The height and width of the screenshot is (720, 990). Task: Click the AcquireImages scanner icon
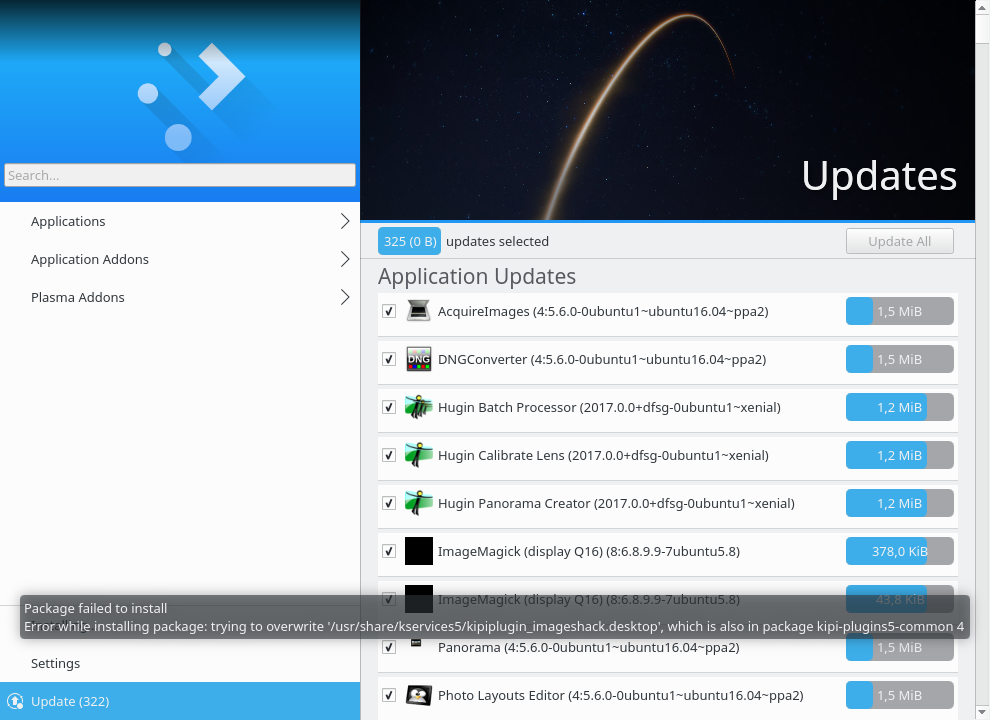pyautogui.click(x=418, y=311)
